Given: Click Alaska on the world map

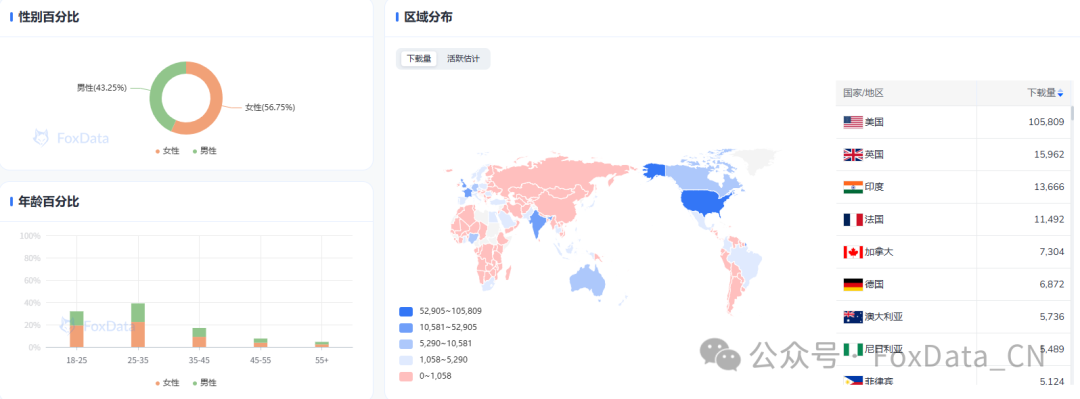Looking at the screenshot, I should (x=656, y=172).
